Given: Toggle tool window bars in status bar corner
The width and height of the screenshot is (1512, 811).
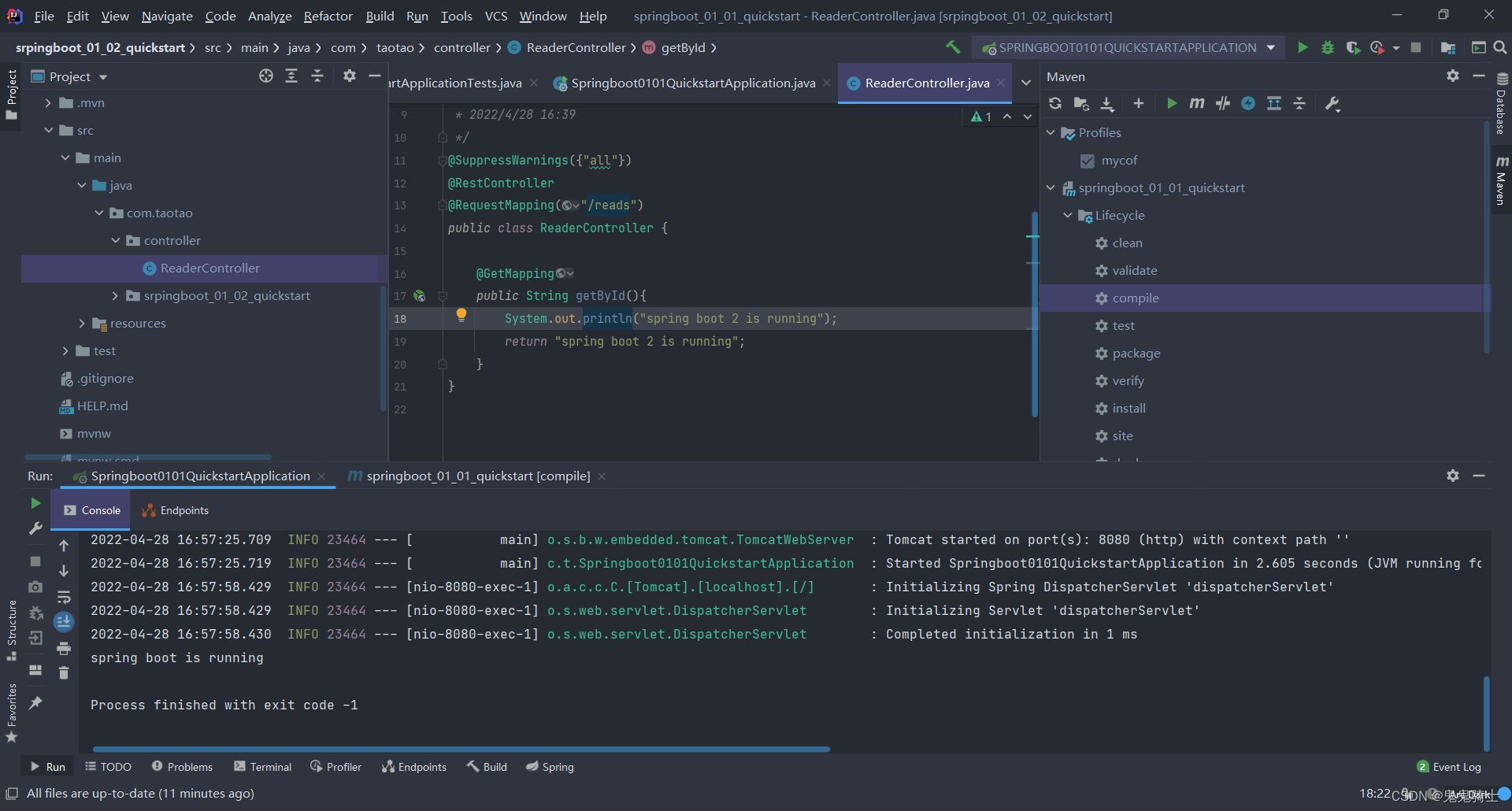Looking at the screenshot, I should tap(12, 793).
